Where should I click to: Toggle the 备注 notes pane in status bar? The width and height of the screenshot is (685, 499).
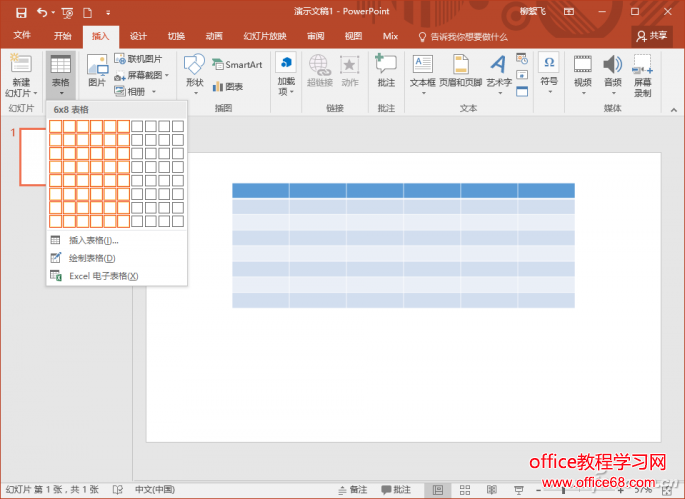[353, 490]
